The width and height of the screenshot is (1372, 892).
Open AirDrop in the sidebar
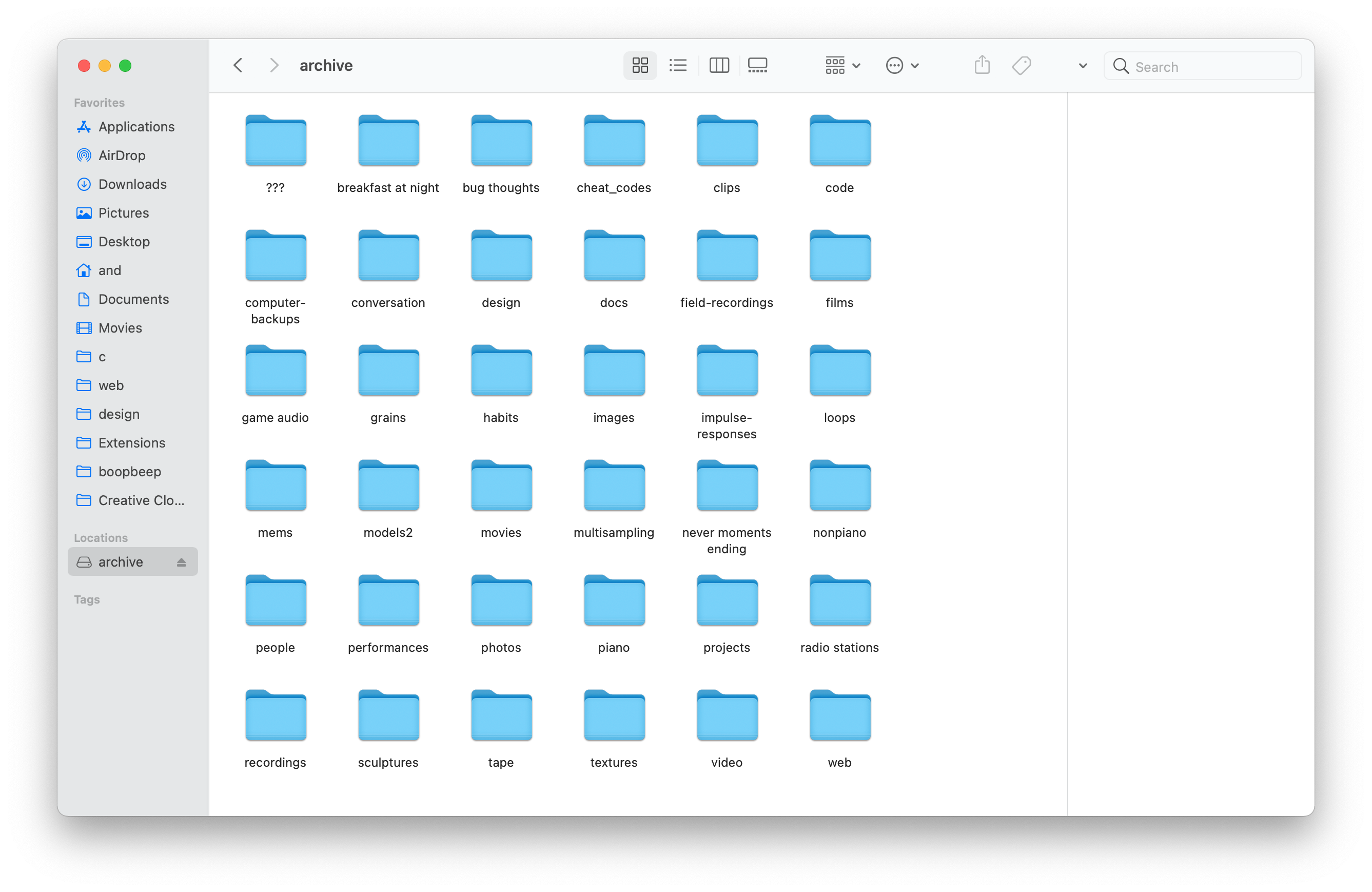122,156
